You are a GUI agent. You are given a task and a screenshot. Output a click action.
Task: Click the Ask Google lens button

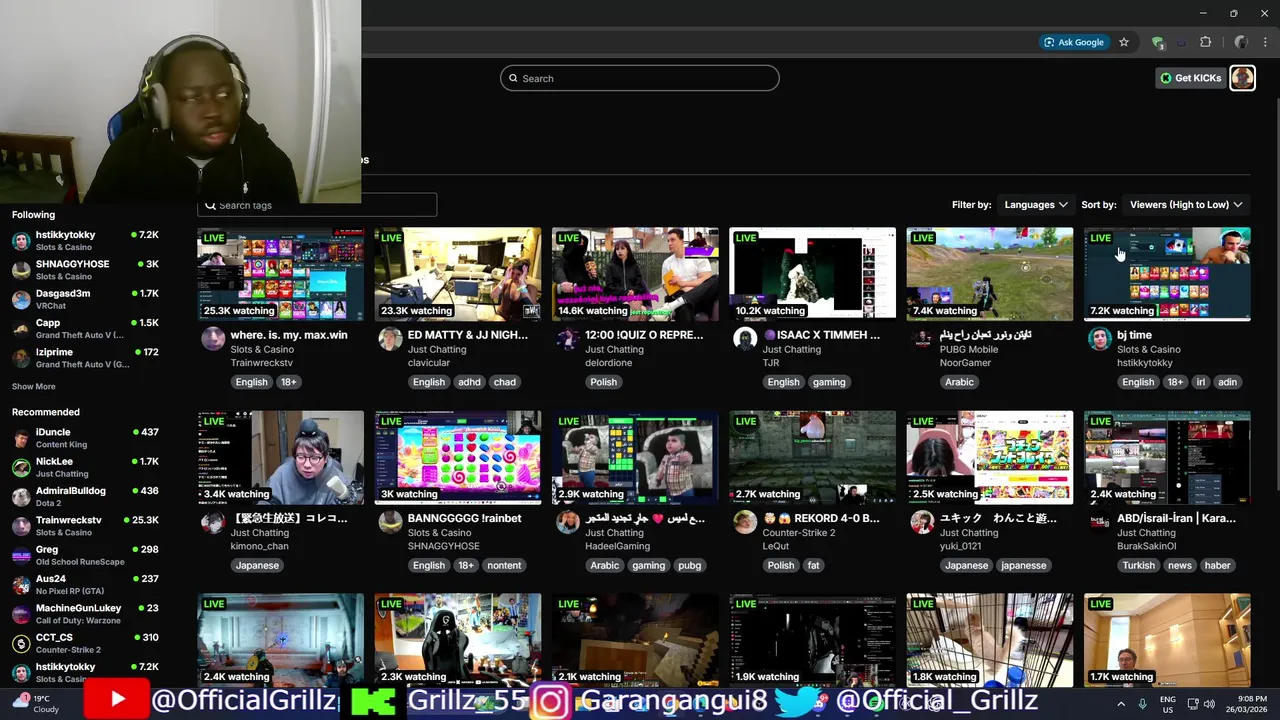point(1074,42)
